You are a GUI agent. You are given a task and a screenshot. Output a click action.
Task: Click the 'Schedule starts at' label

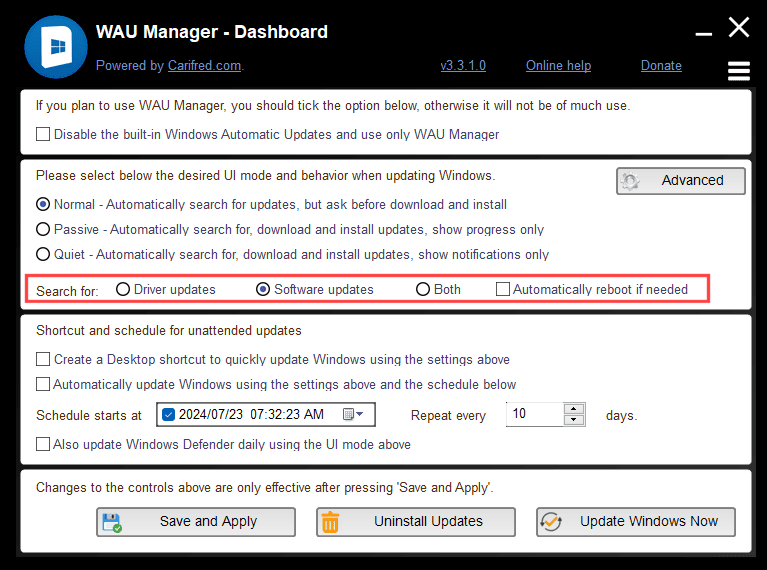tap(89, 415)
